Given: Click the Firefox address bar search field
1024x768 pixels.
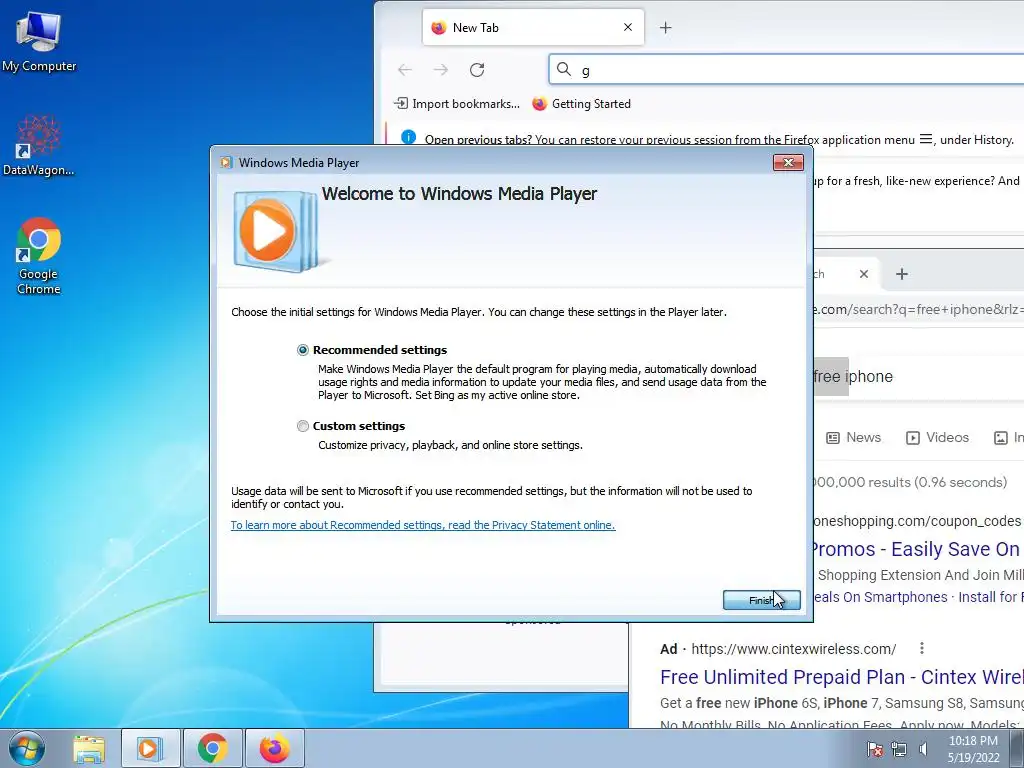Looking at the screenshot, I should pyautogui.click(x=786, y=70).
